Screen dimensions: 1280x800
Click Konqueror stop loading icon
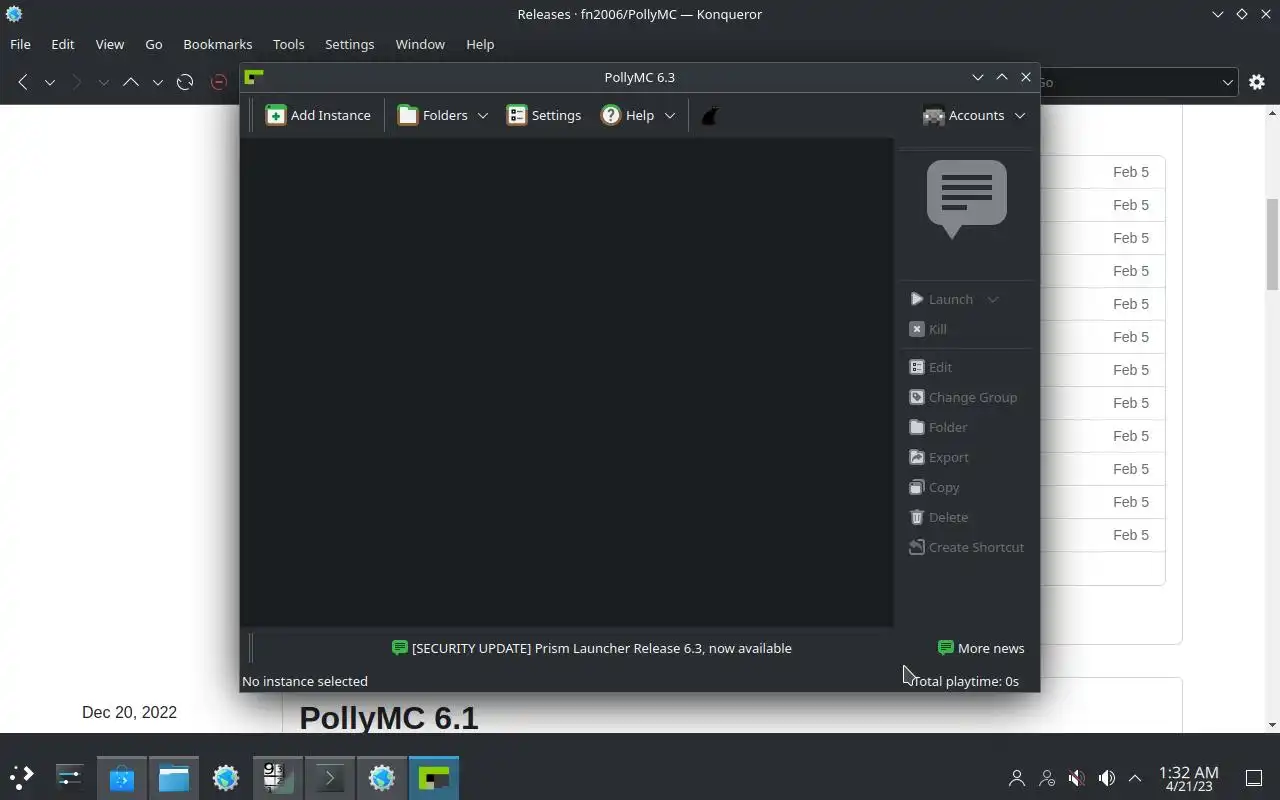click(x=219, y=82)
